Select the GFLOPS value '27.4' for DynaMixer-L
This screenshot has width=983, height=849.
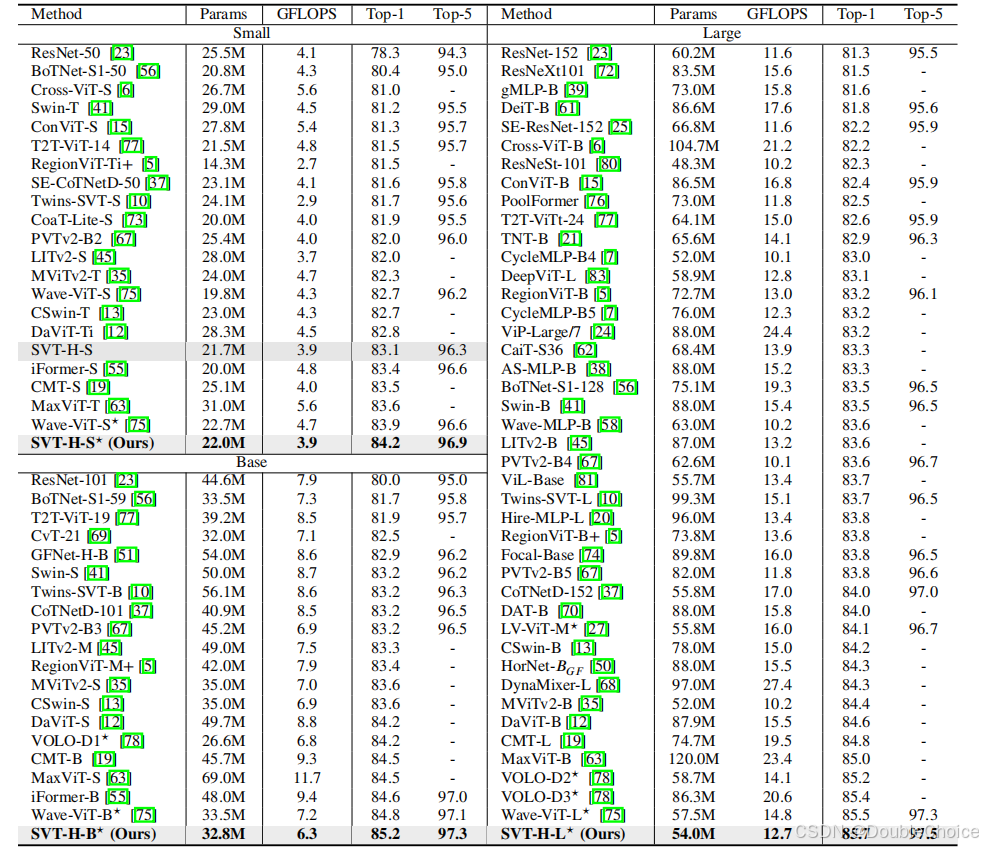click(x=777, y=685)
